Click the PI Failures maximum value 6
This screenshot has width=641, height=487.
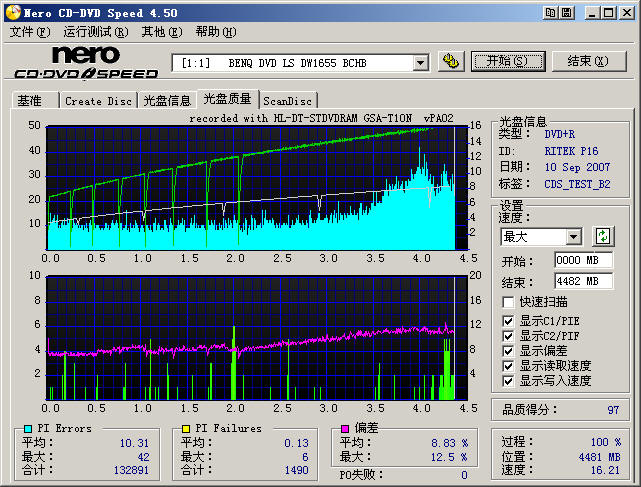(x=305, y=457)
